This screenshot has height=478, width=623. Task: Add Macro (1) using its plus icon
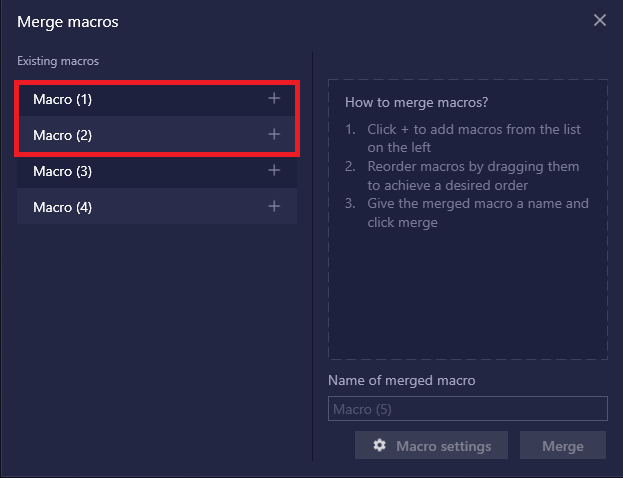274,98
